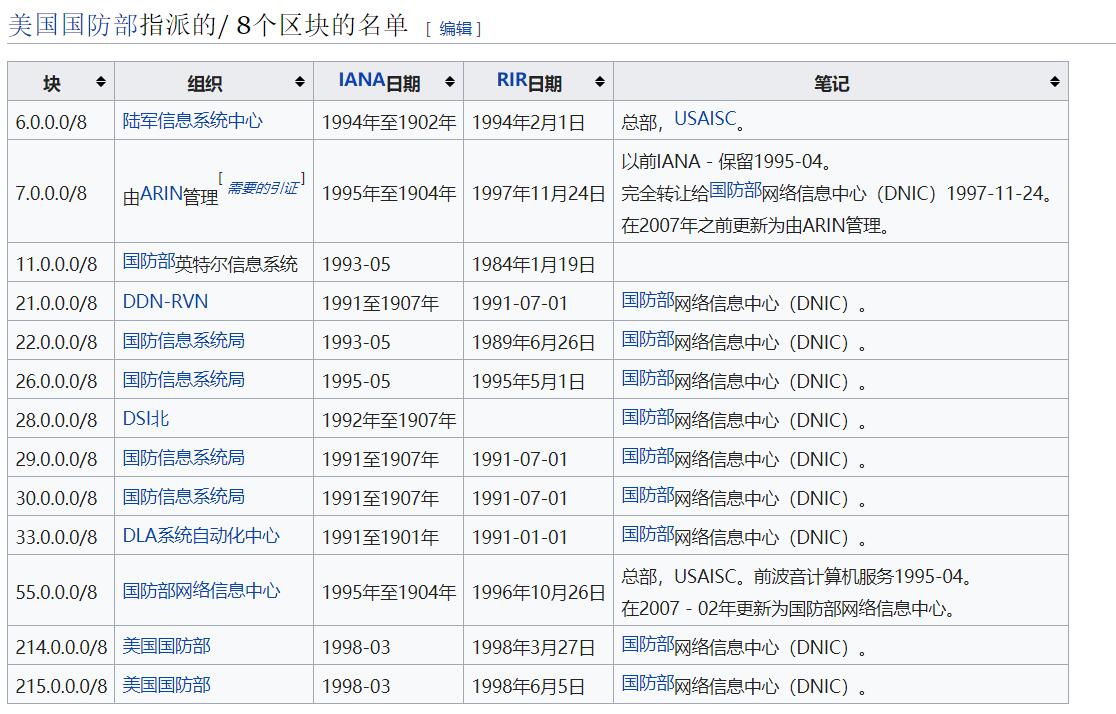The width and height of the screenshot is (1116, 714).
Task: Open ARIN link in 7.0.0.0/8 row
Action: pos(162,194)
